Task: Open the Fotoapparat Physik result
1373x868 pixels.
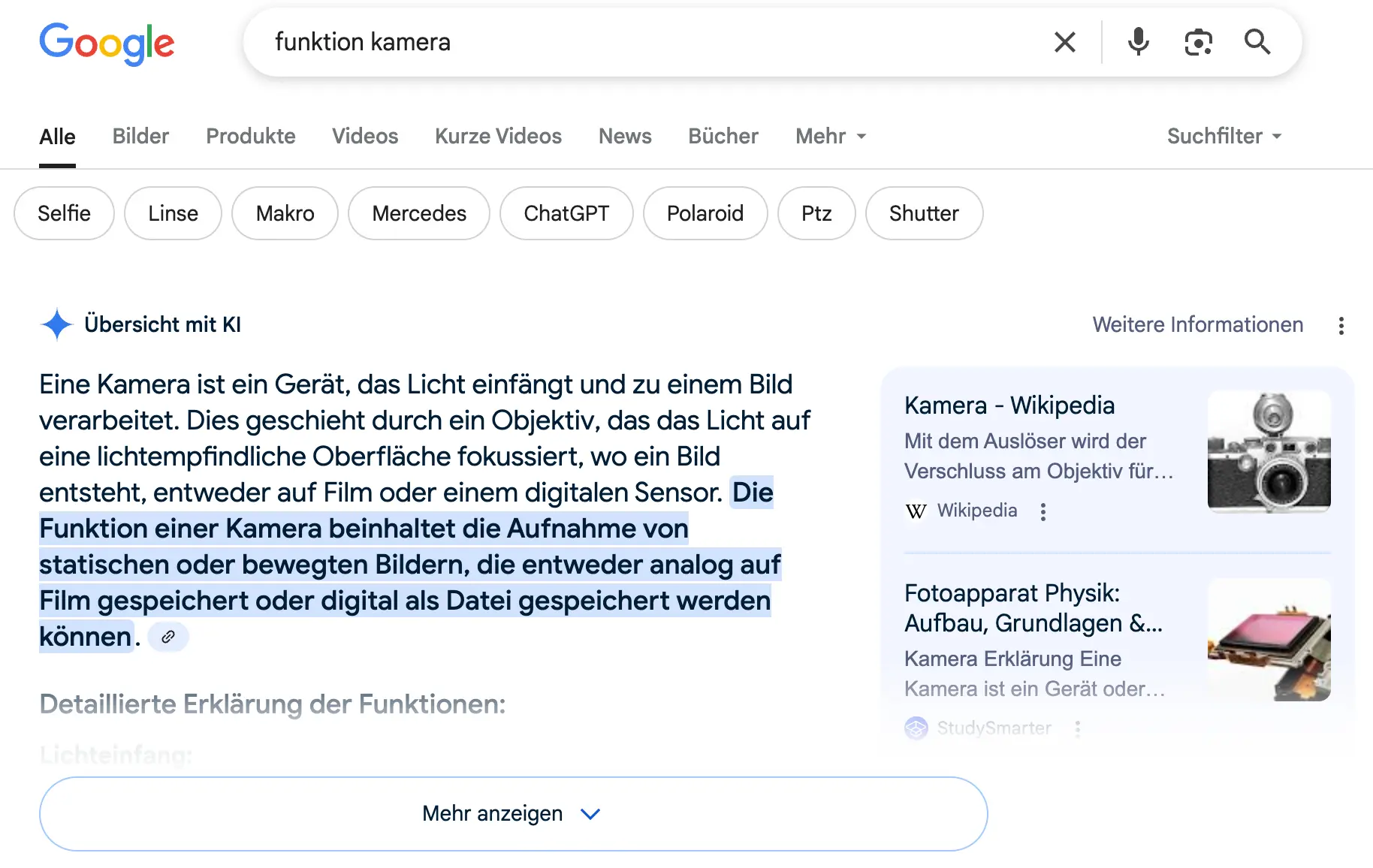Action: click(x=1034, y=608)
